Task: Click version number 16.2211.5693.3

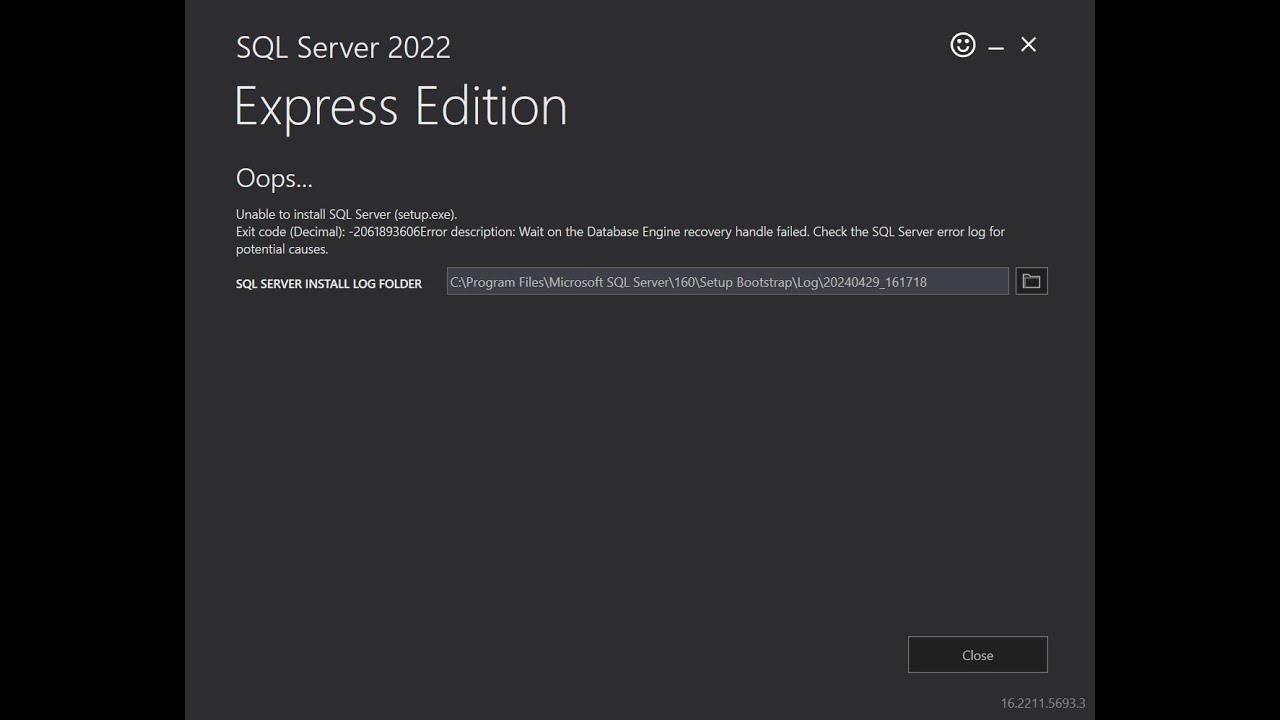Action: click(x=1043, y=703)
